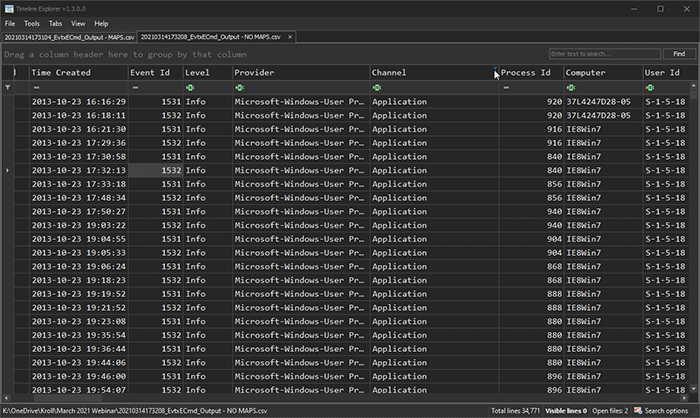The height and width of the screenshot is (418, 700).
Task: Select time cell 2013-10-23 19:44:06
Action: tap(79, 363)
